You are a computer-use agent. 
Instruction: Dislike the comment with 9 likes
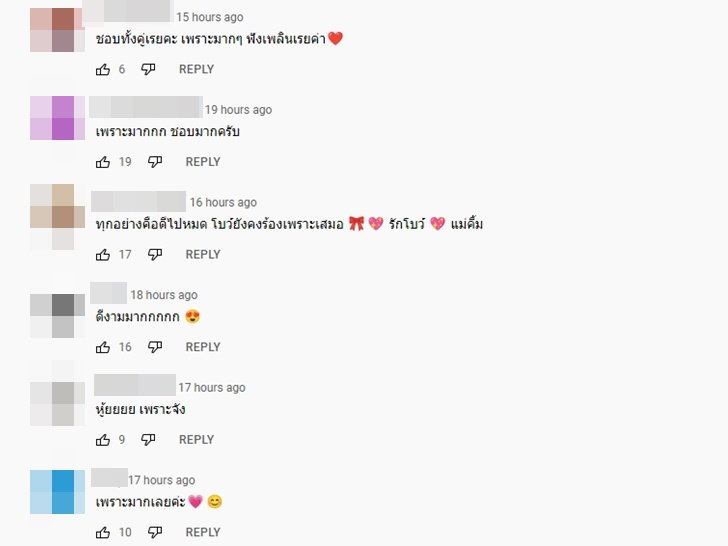(148, 439)
